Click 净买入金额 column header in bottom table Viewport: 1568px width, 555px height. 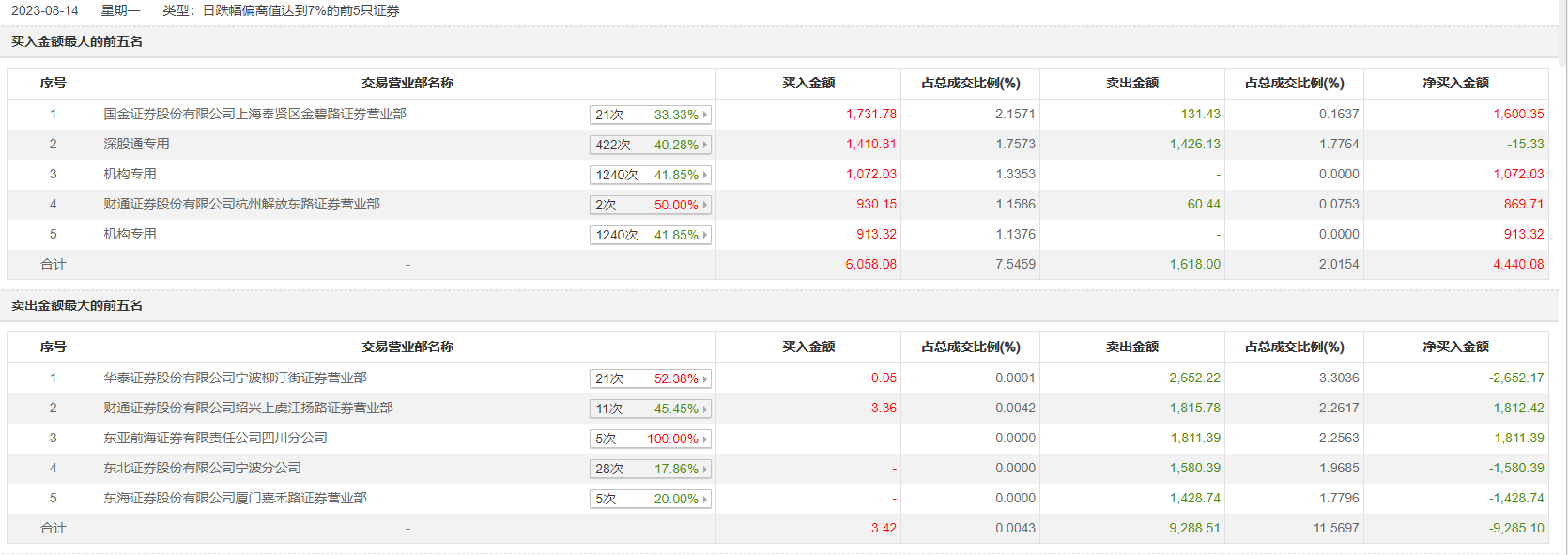(1455, 347)
